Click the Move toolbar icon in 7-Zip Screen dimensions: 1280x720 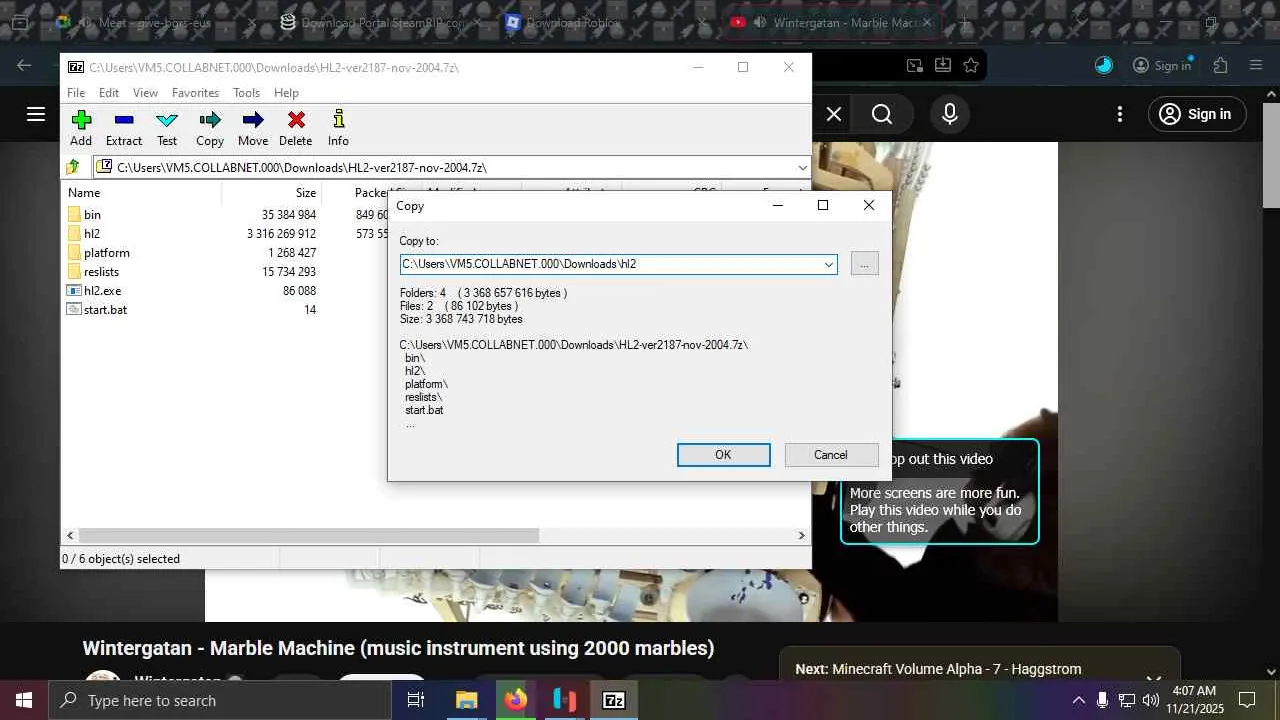point(253,120)
